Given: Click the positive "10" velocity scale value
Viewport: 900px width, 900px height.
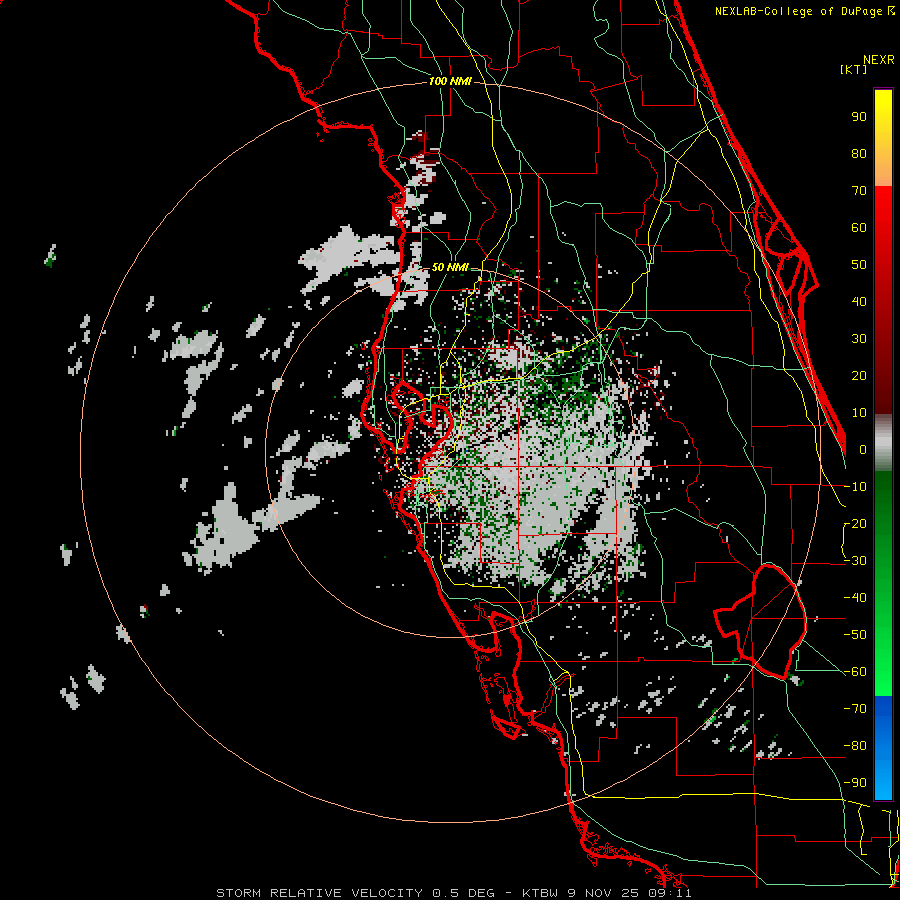Looking at the screenshot, I should pos(859,413).
